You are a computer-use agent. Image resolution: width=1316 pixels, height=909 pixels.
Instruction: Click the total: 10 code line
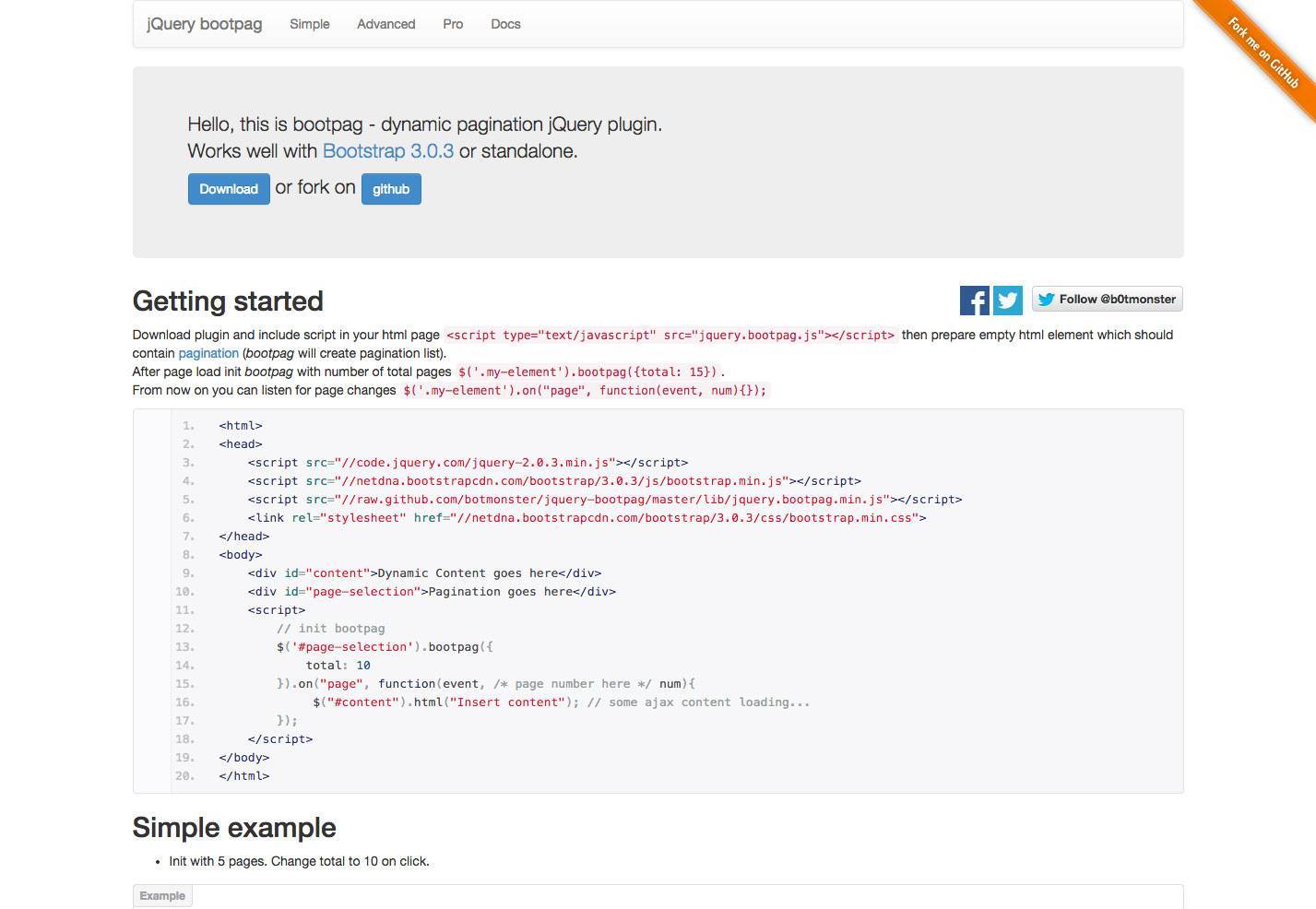[x=338, y=666]
